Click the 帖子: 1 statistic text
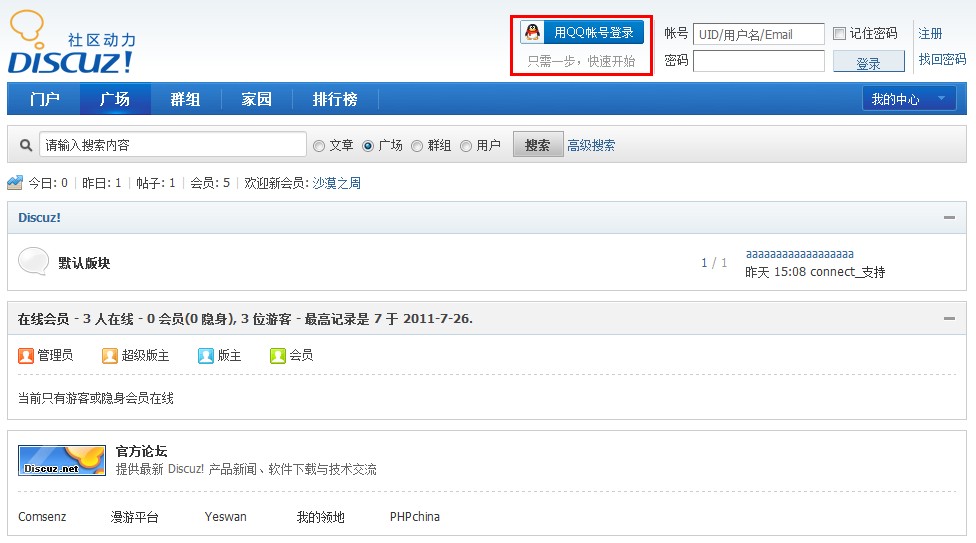Screen dimensions: 976x543 coord(156,183)
